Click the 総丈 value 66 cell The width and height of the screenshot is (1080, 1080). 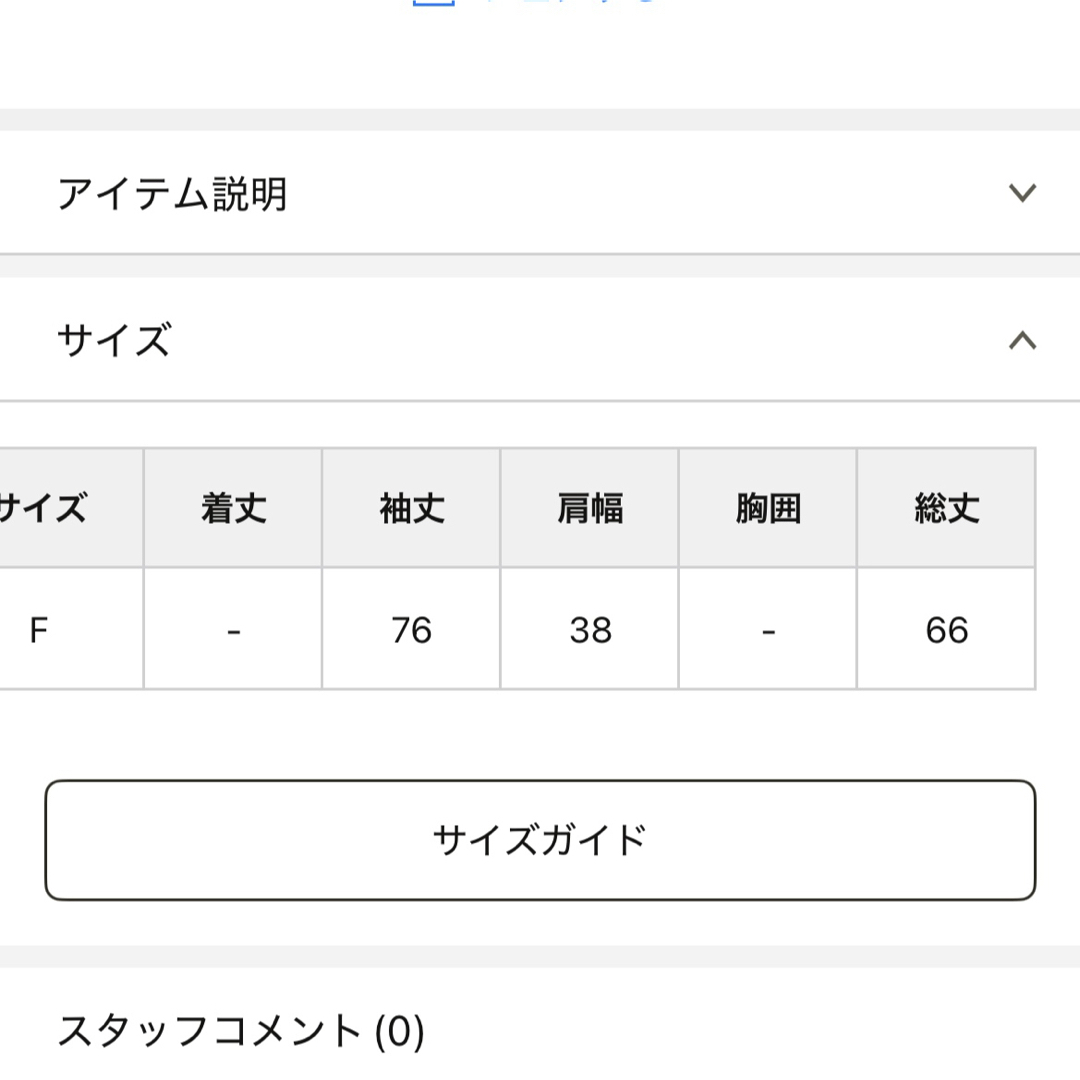(946, 629)
